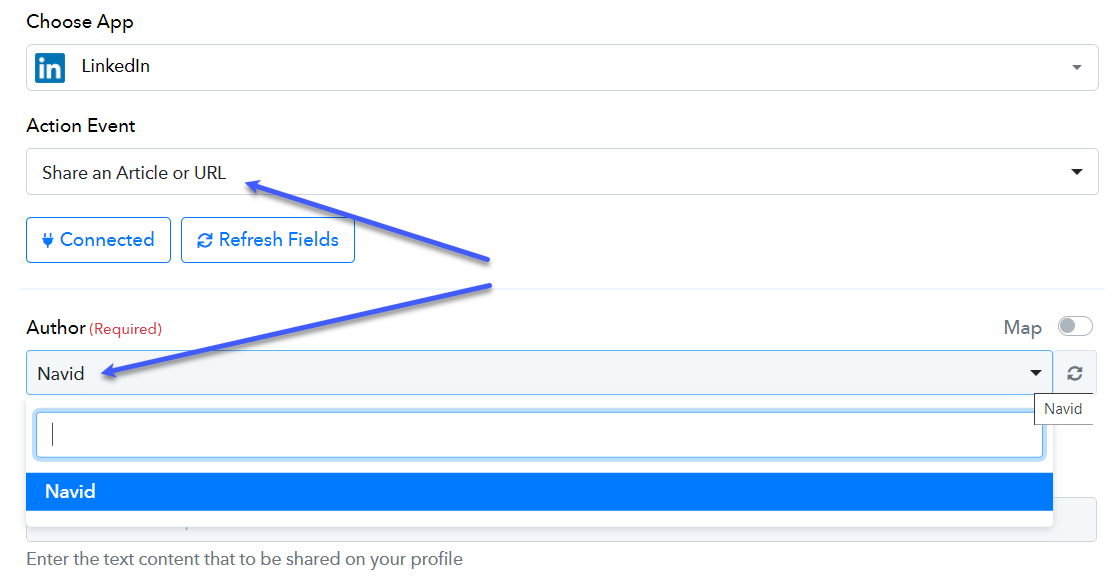1116x586 pixels.
Task: Select the highlighted Navid option
Action: click(x=539, y=491)
